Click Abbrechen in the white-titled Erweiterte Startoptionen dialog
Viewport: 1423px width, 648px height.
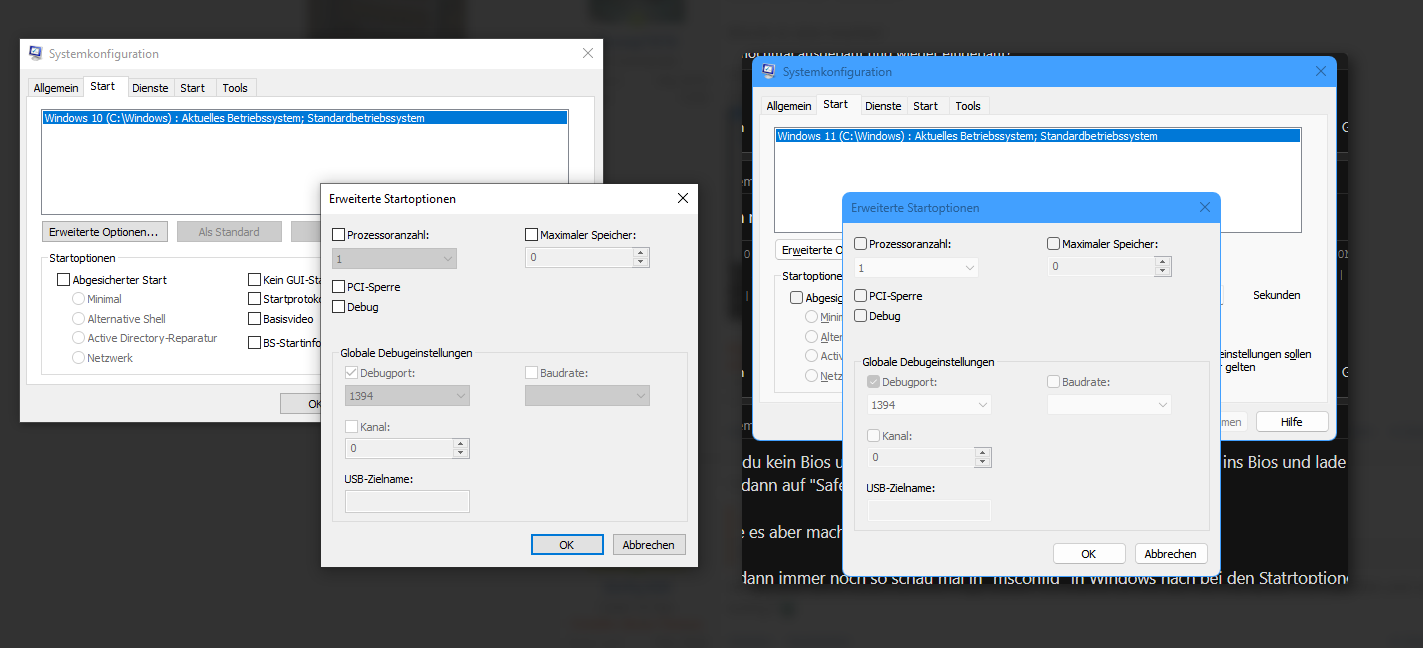click(x=649, y=545)
